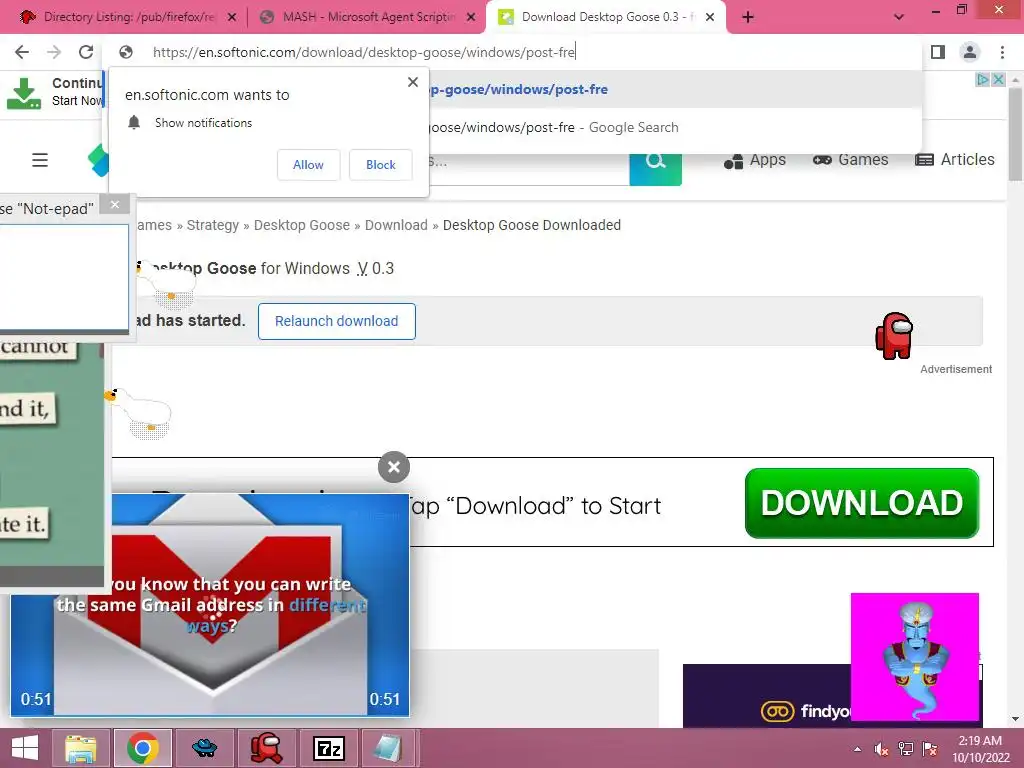
Task: Click the blue hat character taskbar icon
Action: click(204, 748)
